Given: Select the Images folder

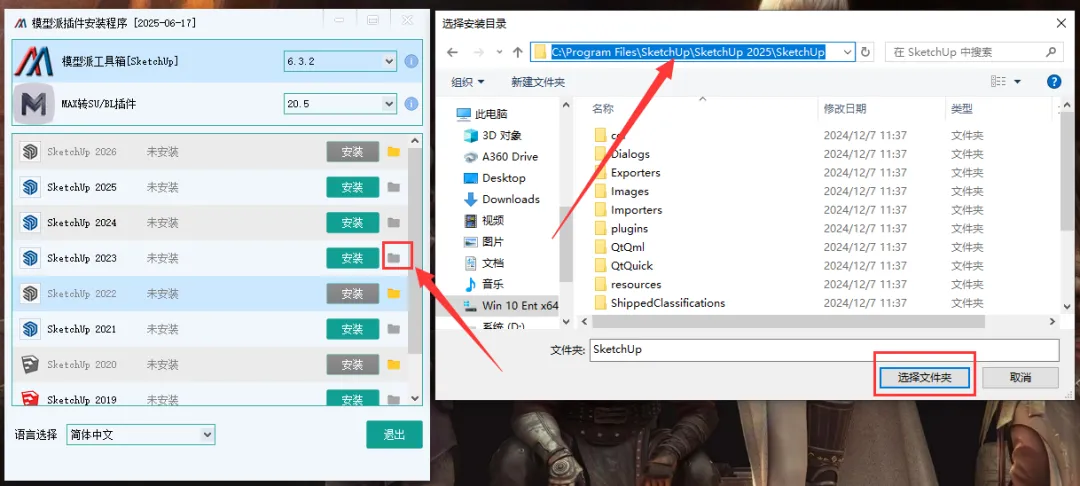Looking at the screenshot, I should [x=621, y=191].
